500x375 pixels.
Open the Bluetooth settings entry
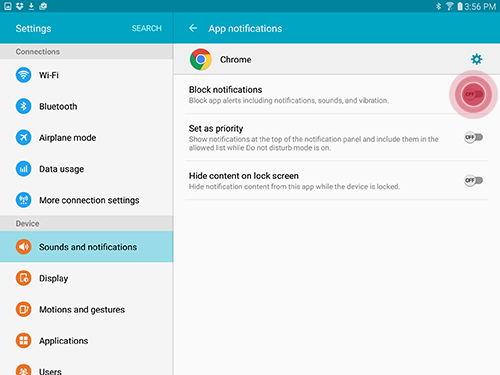click(x=87, y=106)
